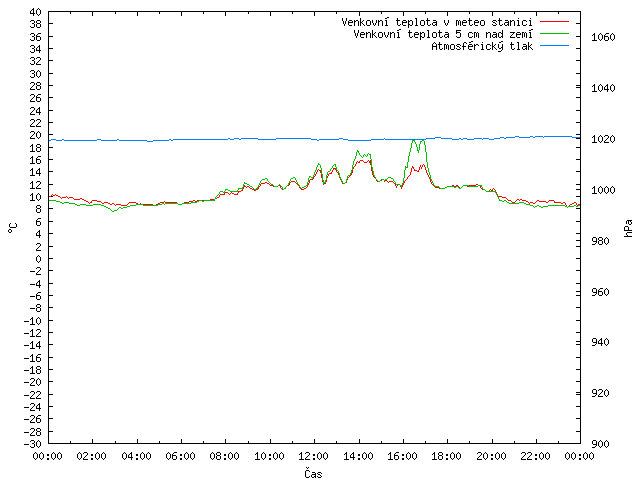Click left axis value '-30'

[x=33, y=444]
